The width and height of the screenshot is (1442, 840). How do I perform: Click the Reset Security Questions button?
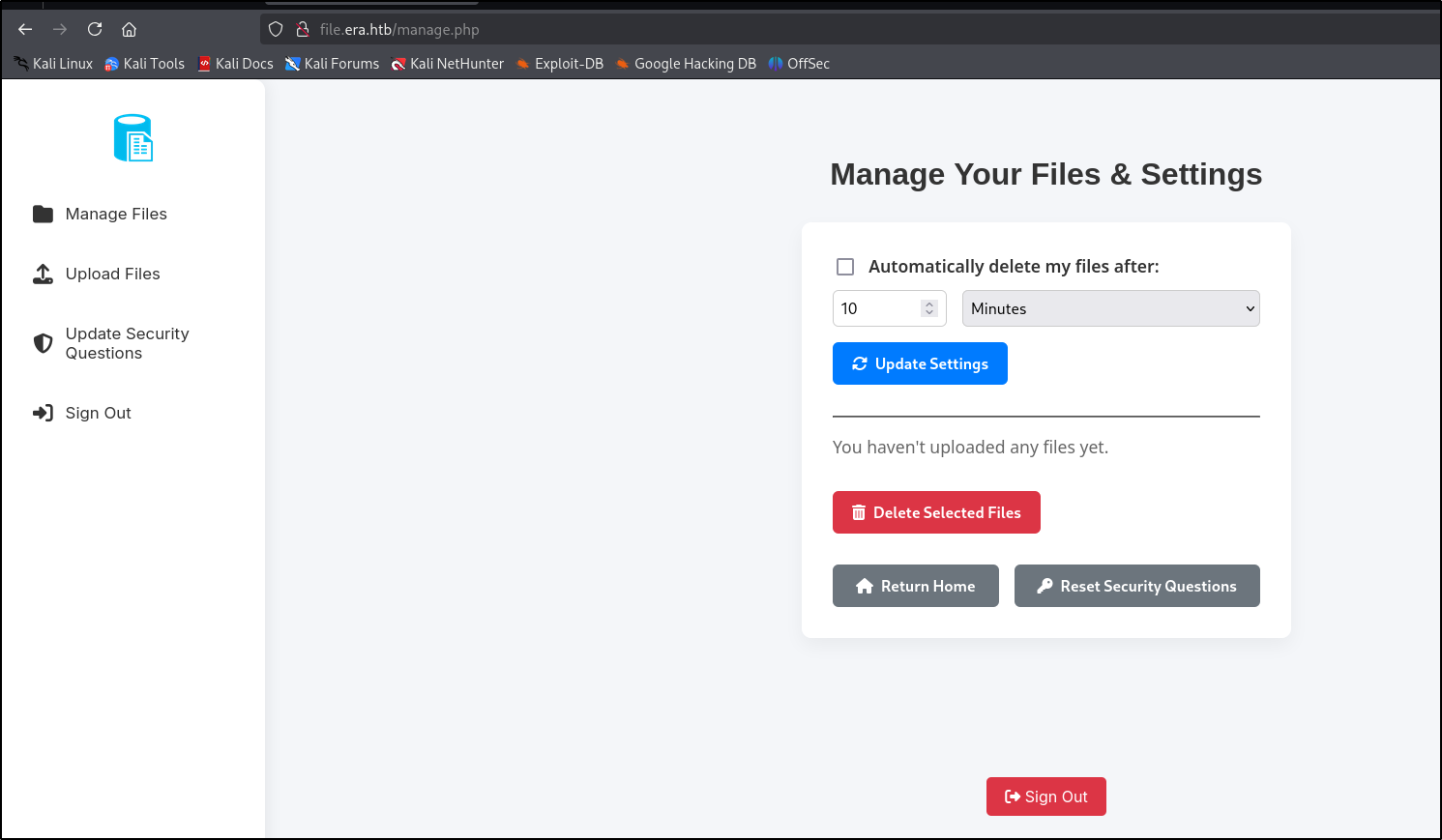[1136, 586]
